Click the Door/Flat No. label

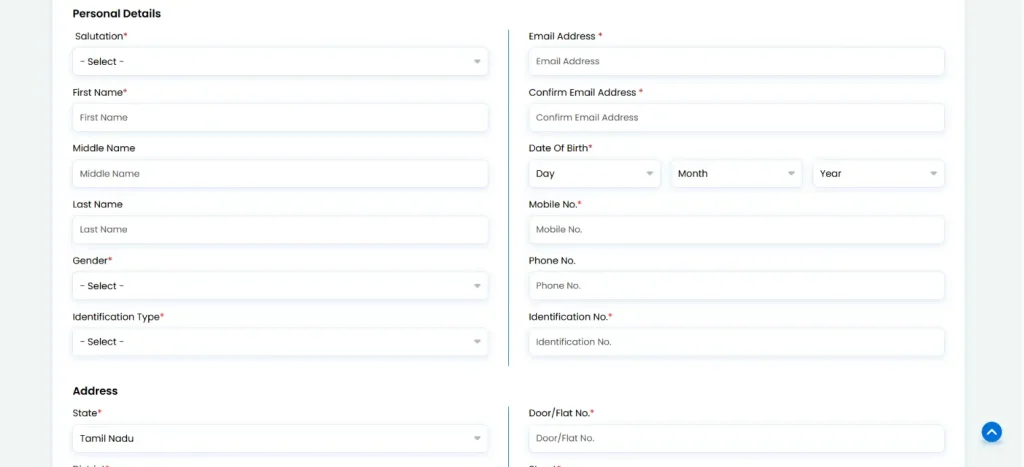pos(562,413)
